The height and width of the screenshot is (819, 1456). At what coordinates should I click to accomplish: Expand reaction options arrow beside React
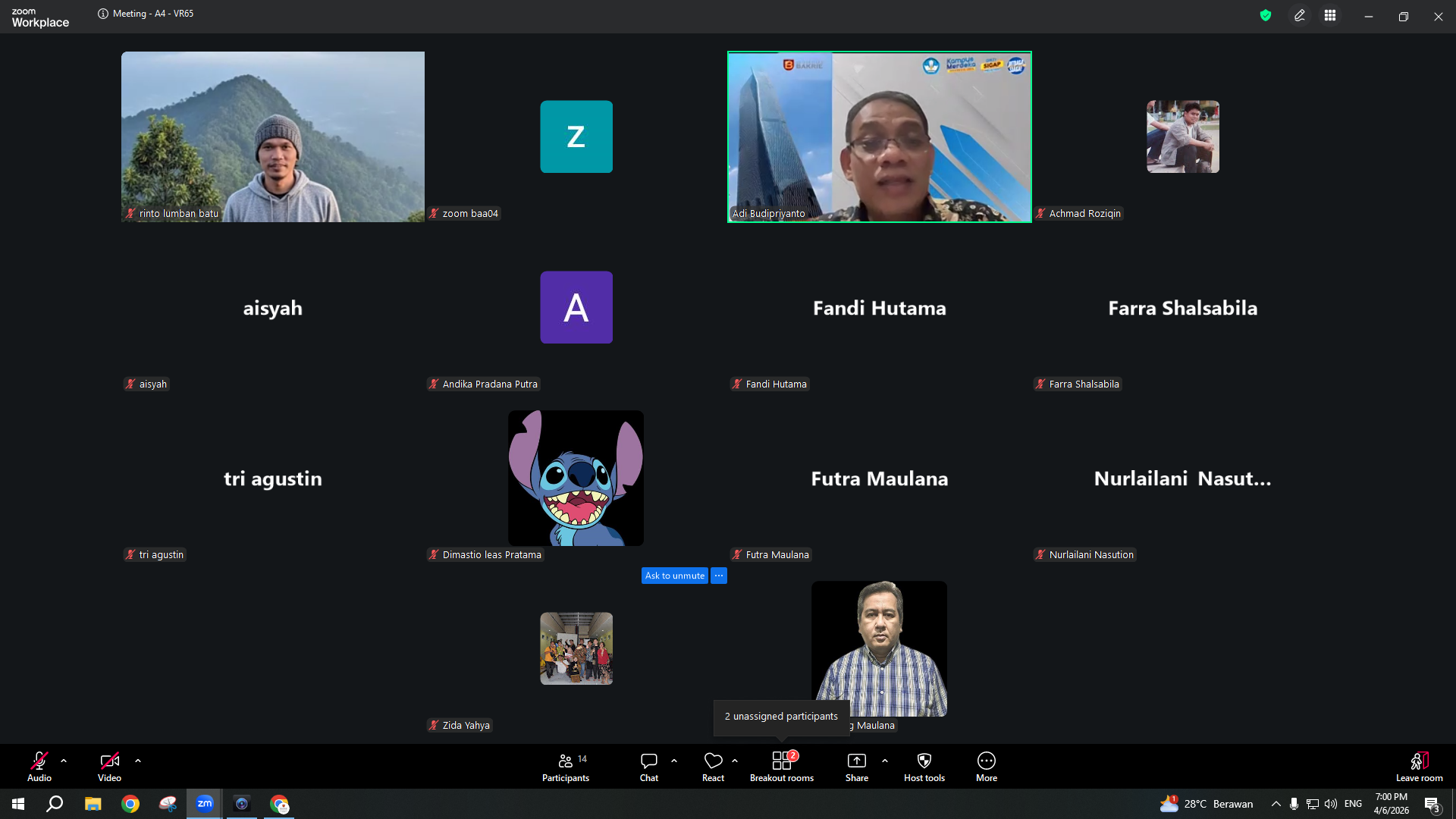(x=735, y=761)
